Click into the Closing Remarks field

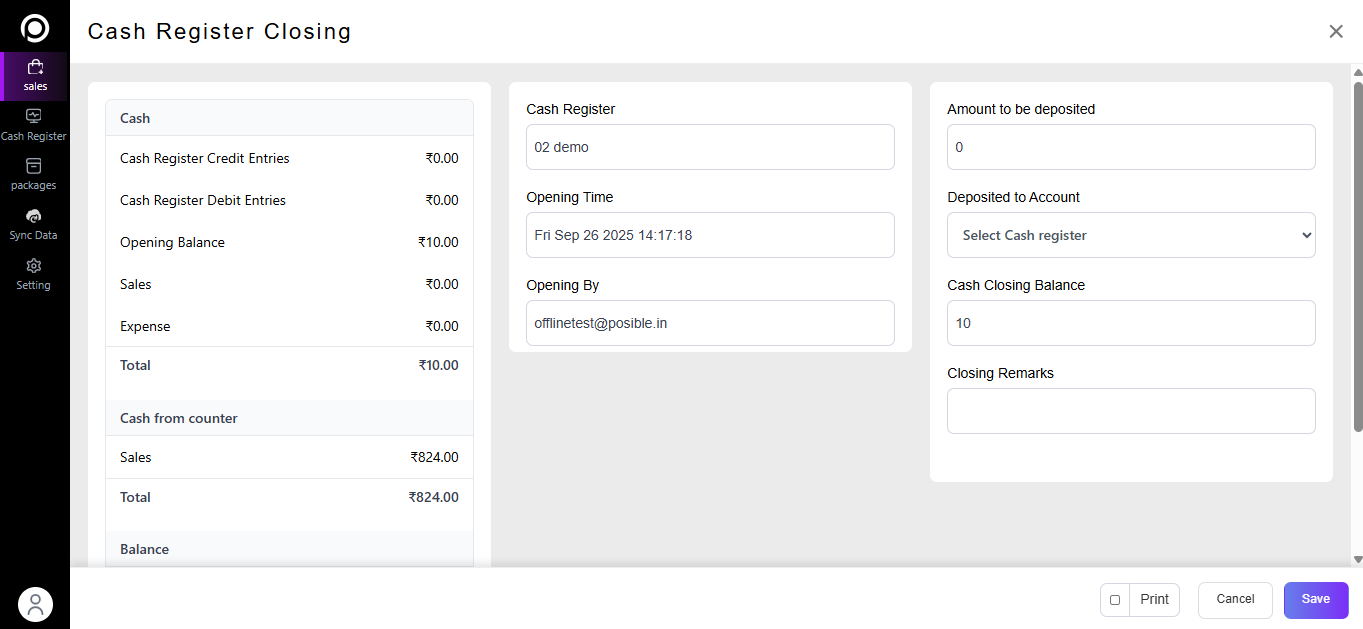pos(1131,411)
